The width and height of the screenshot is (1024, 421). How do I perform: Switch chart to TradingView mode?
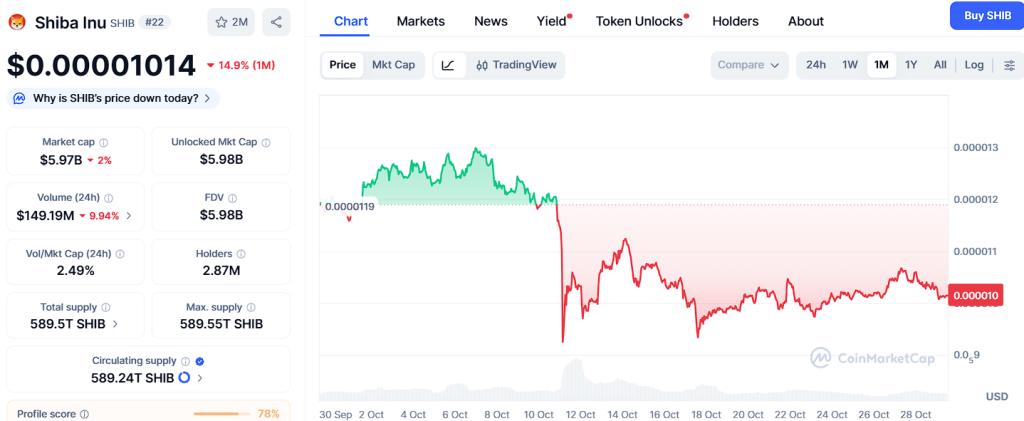[x=515, y=65]
